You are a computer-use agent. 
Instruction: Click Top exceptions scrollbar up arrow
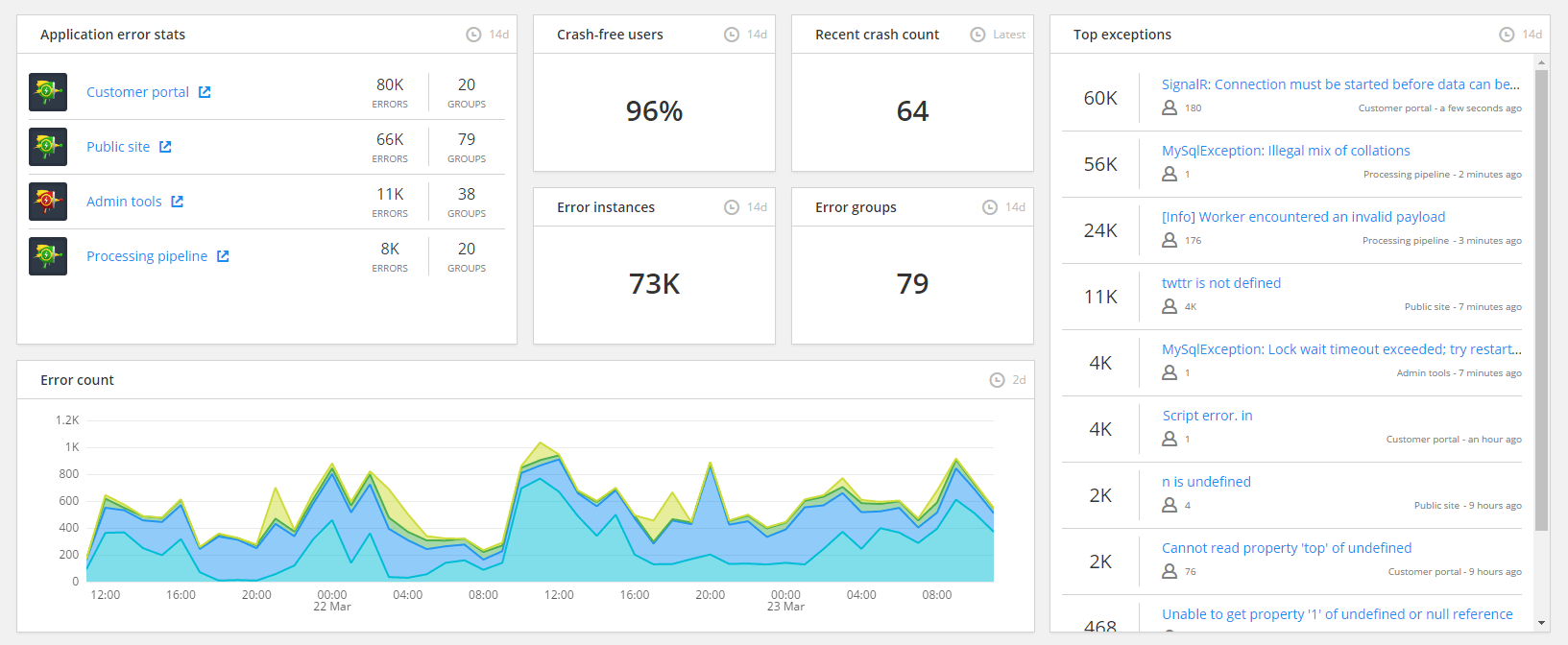(1542, 63)
